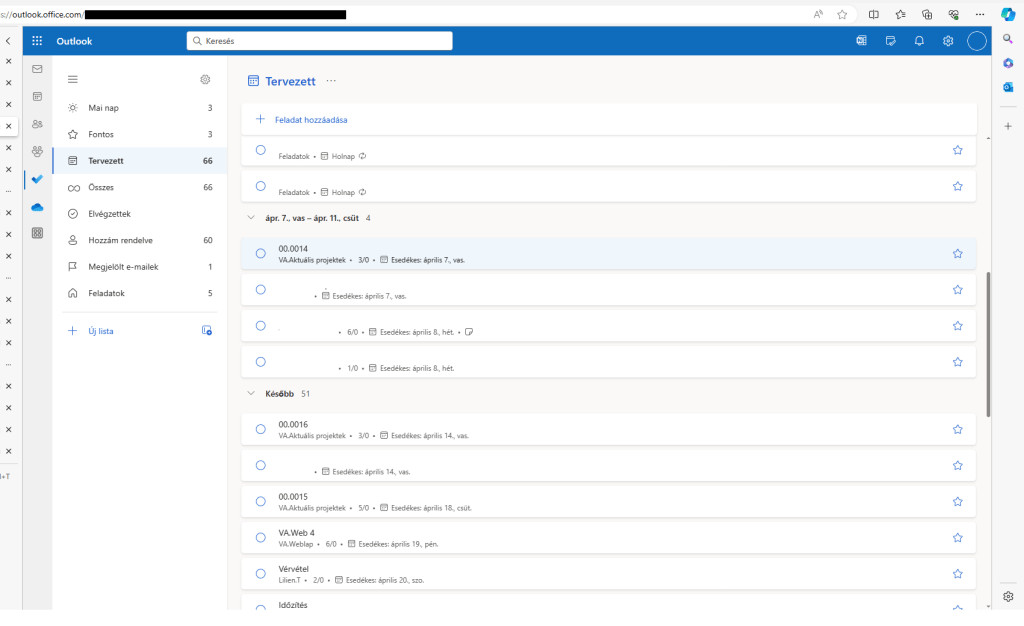Open the Outlook app launcher grid
This screenshot has height=626, width=1024.
37,41
